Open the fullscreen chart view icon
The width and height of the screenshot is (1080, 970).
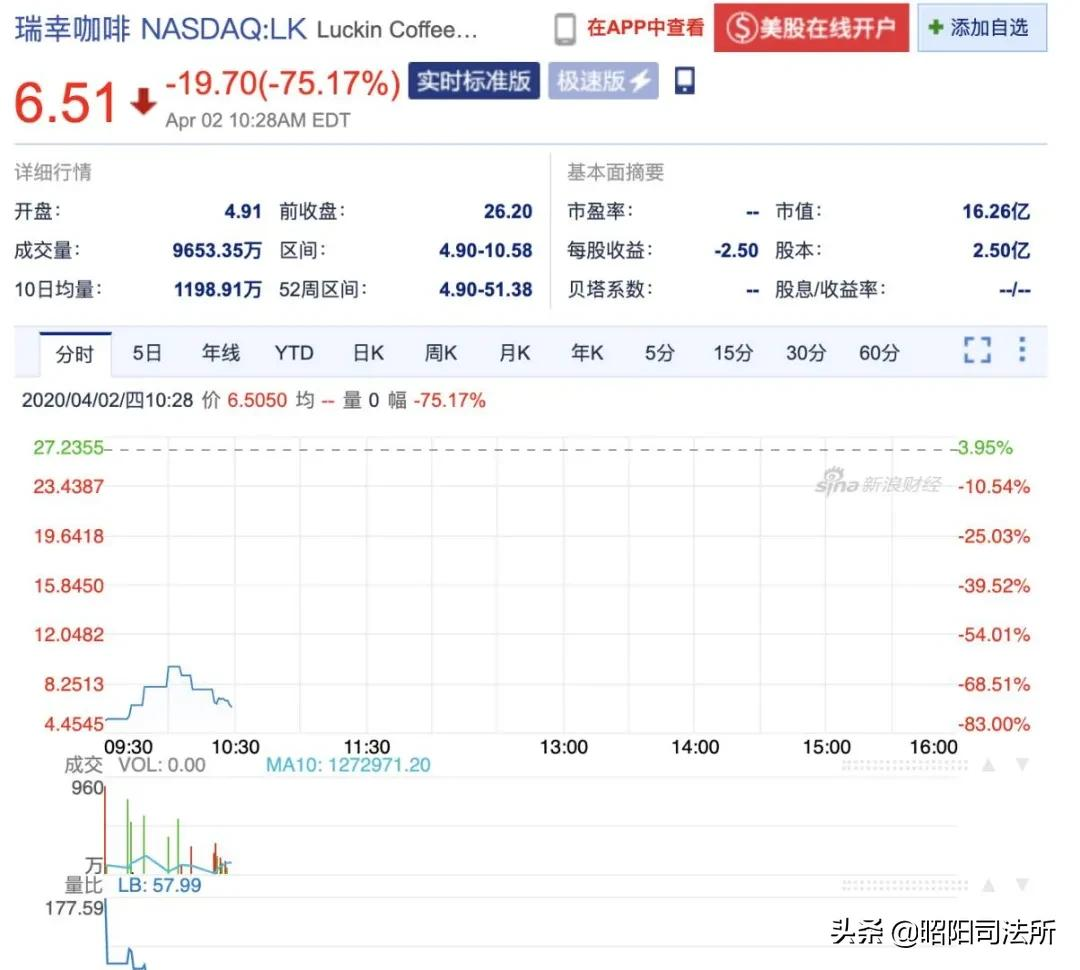[977, 352]
